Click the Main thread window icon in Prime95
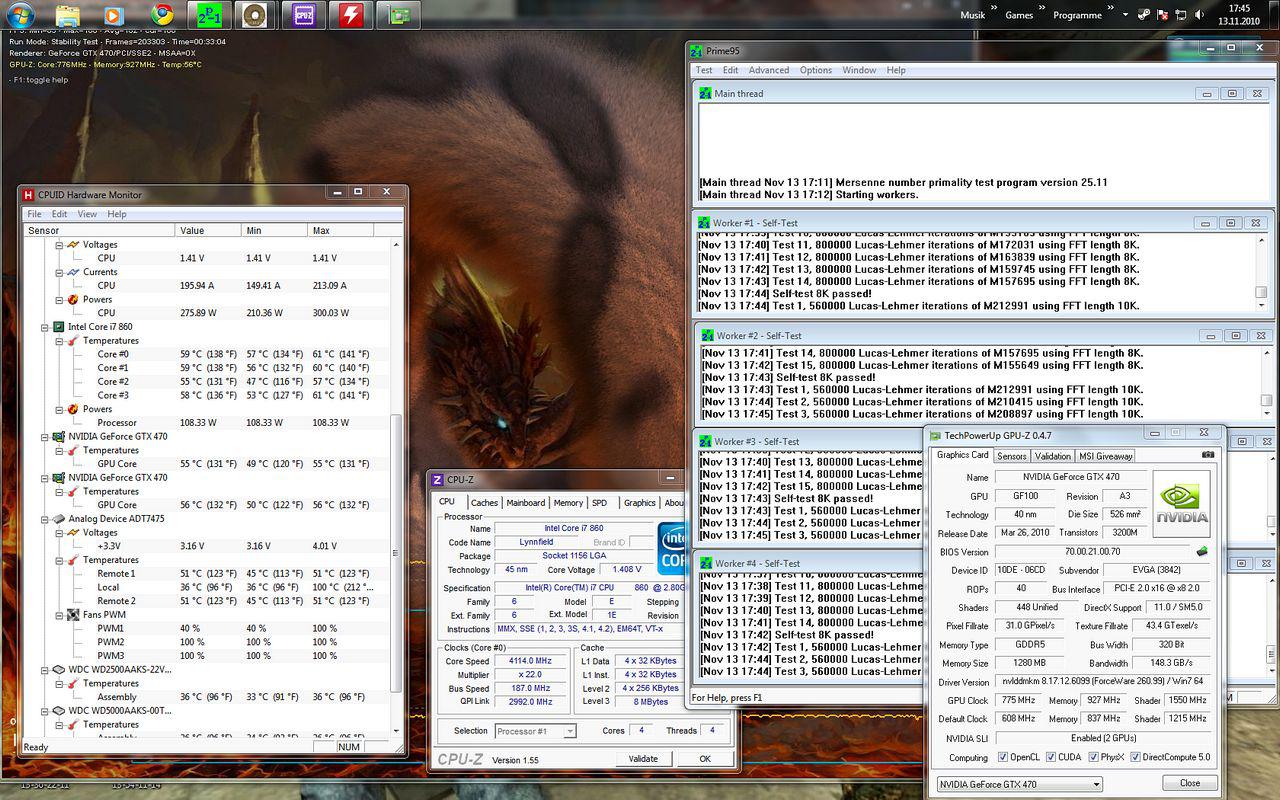 point(706,93)
